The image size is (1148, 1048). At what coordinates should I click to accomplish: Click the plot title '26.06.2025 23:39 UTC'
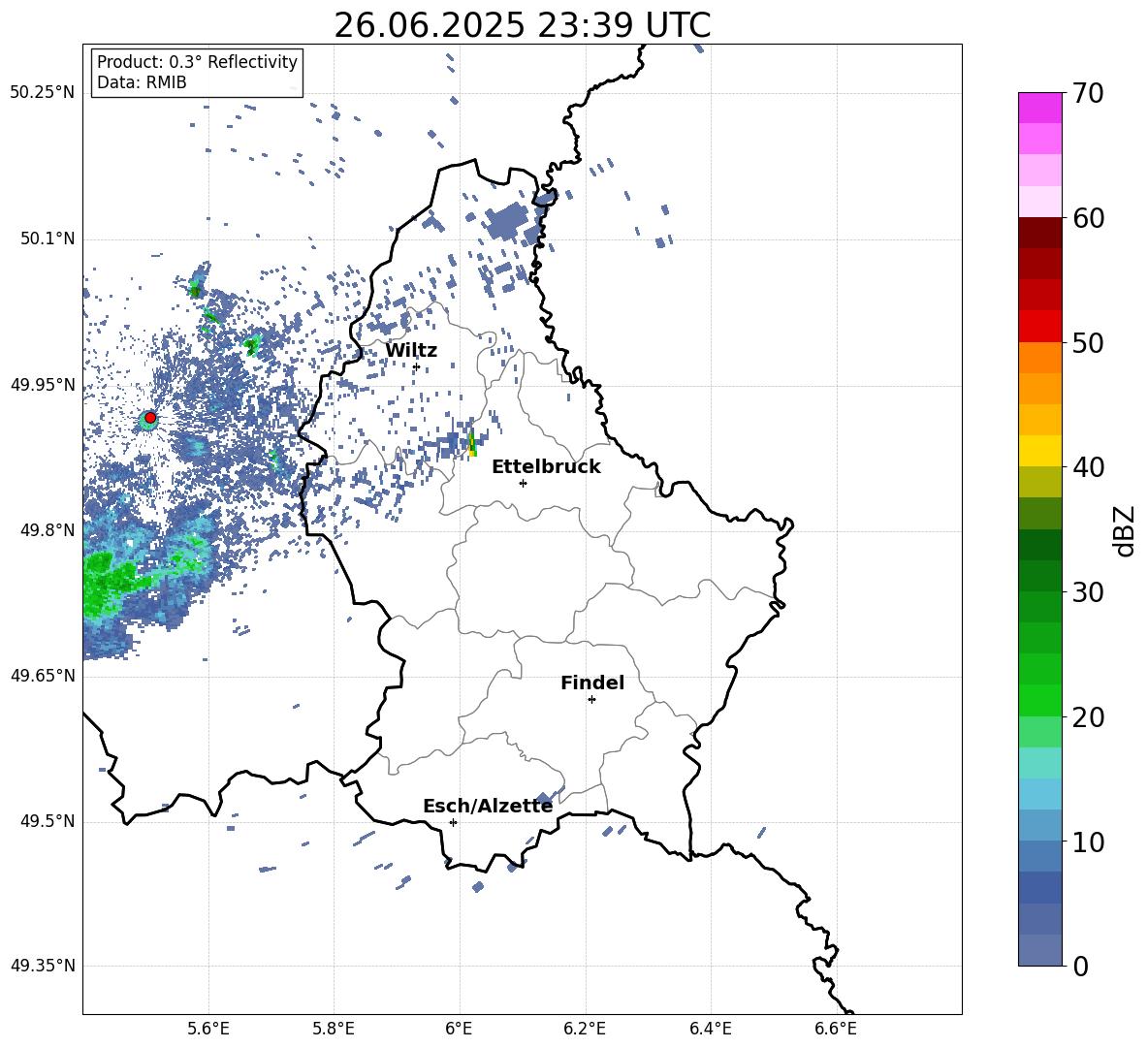tap(522, 26)
